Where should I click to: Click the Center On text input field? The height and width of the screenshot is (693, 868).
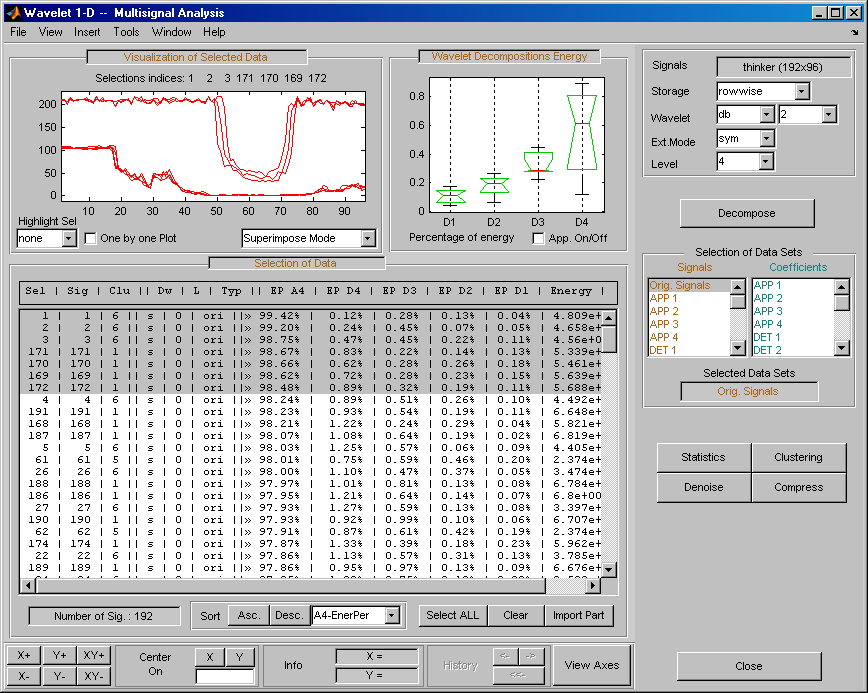225,677
